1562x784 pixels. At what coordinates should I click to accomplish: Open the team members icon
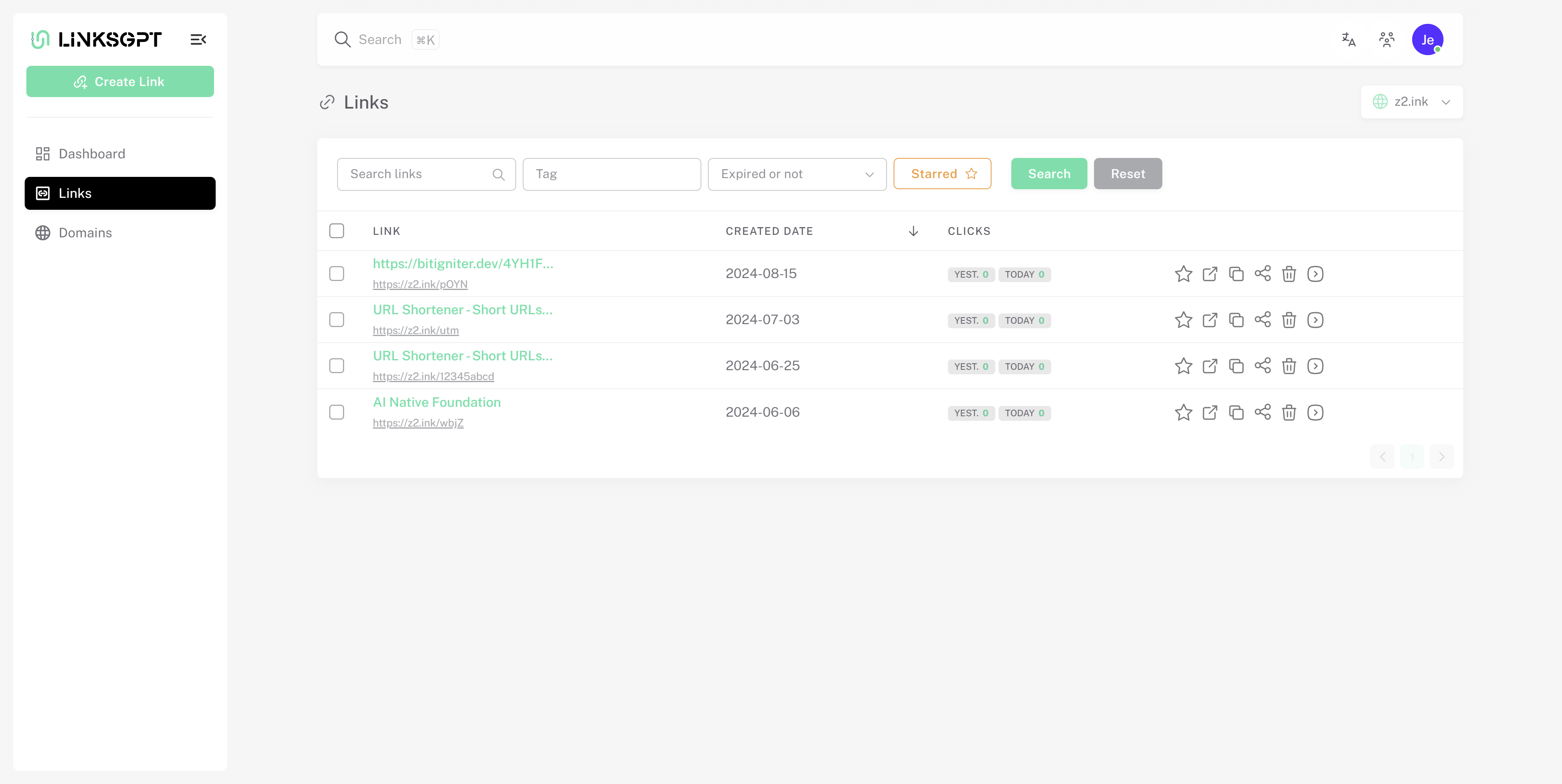coord(1387,39)
